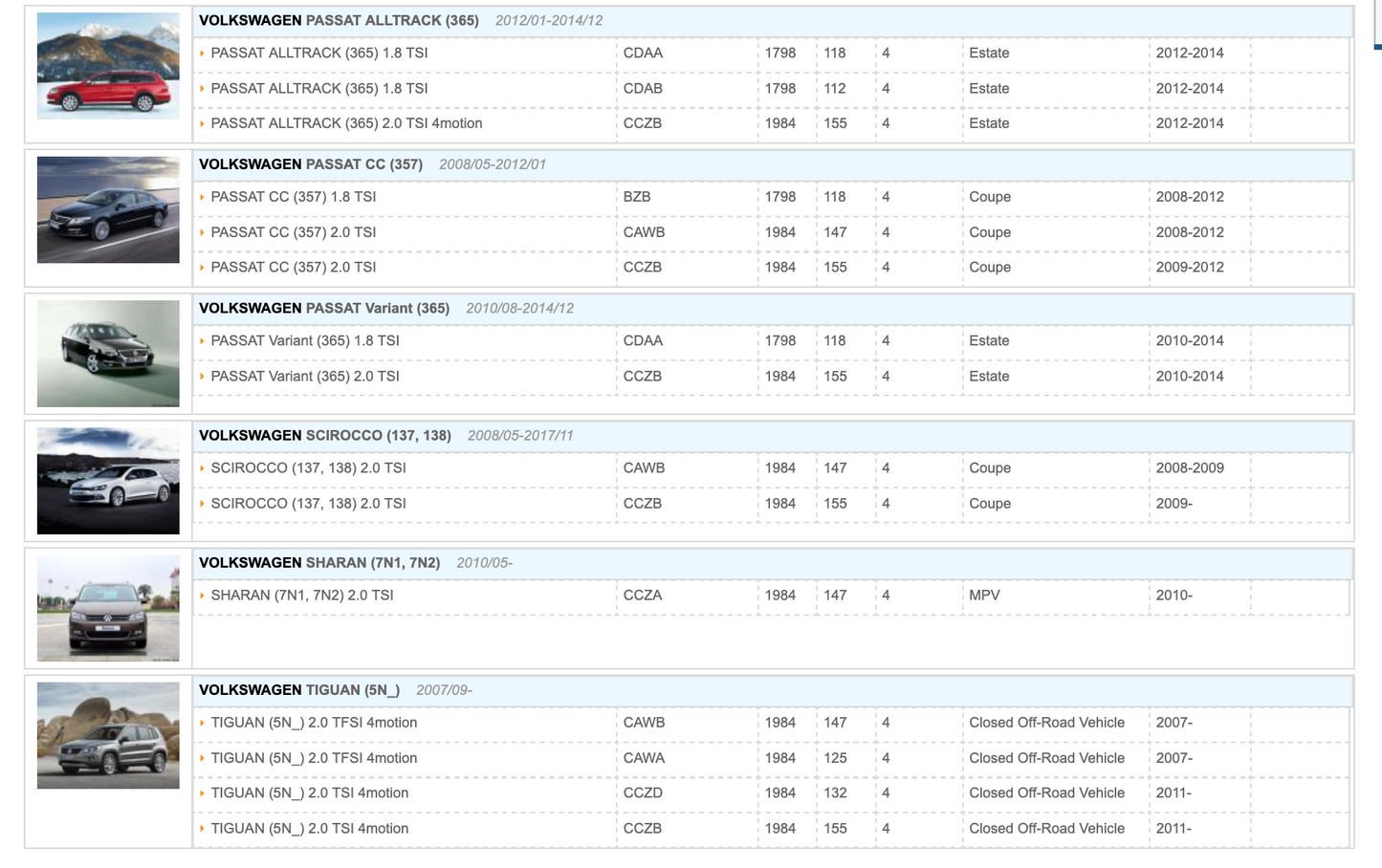Select PASSAT ALLTRACK (365) 2.0 TSI 4motion

point(346,123)
